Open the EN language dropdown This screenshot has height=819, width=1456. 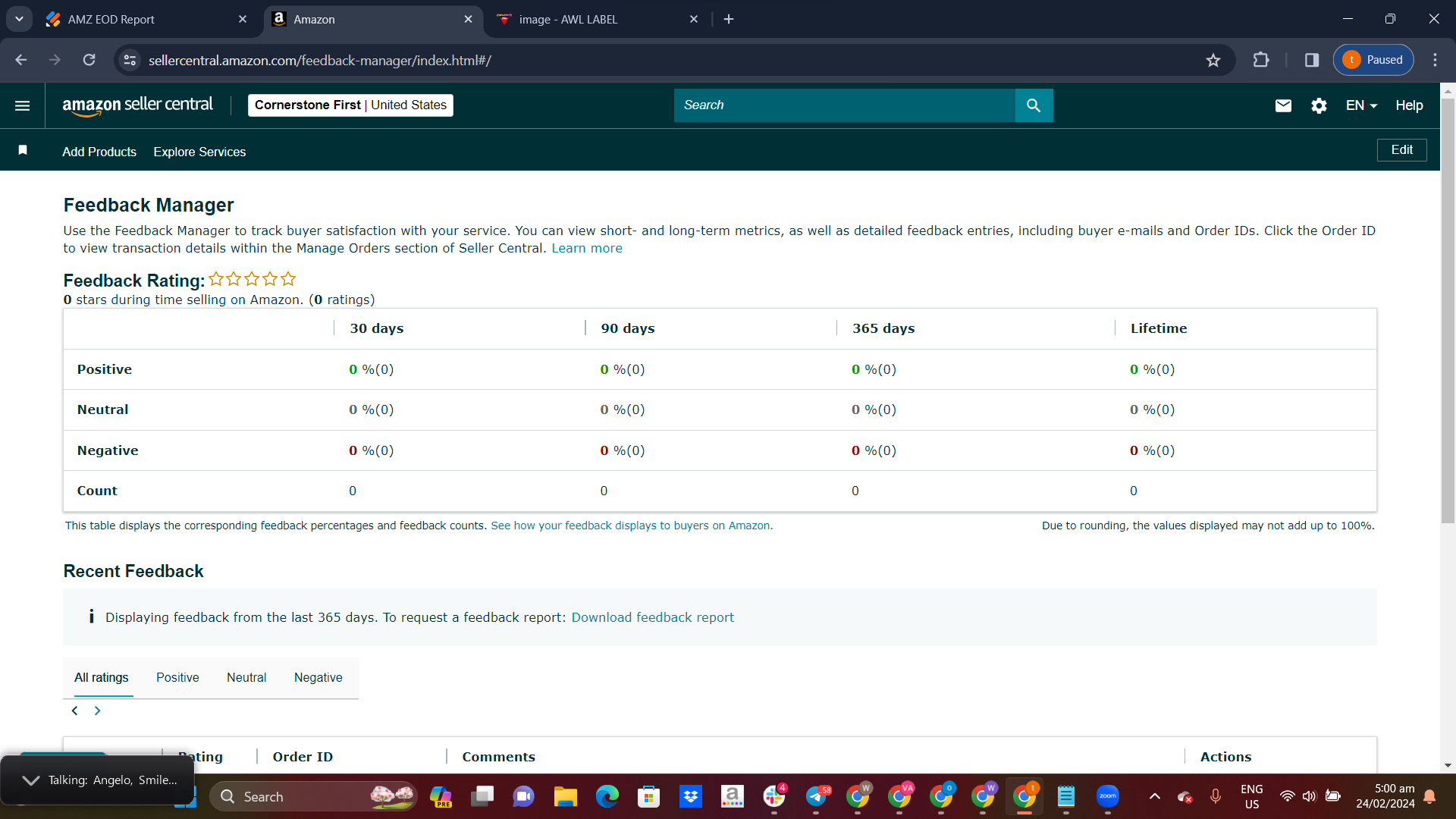(x=1361, y=105)
